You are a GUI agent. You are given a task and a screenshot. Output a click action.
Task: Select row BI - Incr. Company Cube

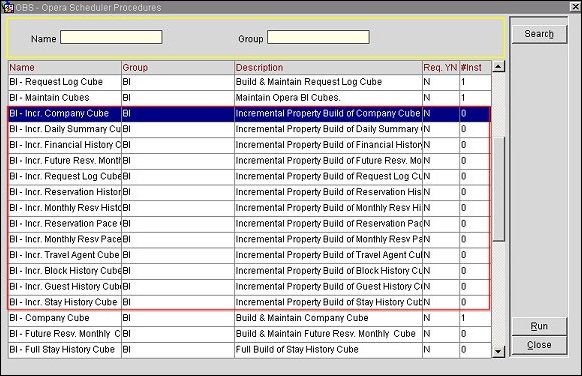tap(250, 114)
